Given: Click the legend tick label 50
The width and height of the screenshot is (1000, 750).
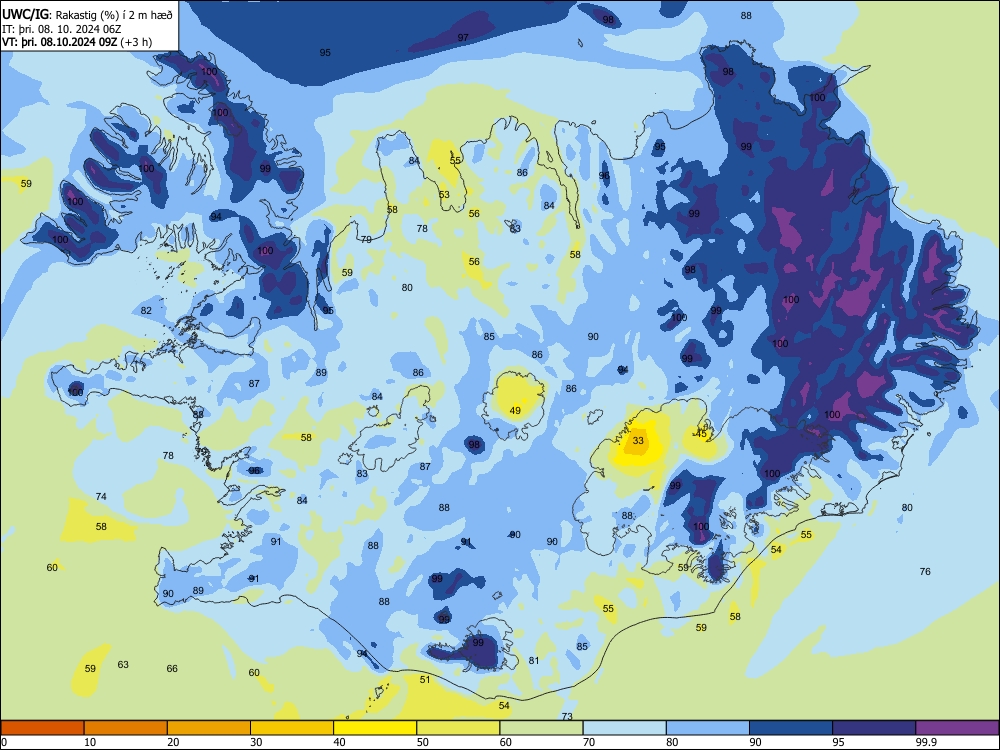Looking at the screenshot, I should click(423, 742).
